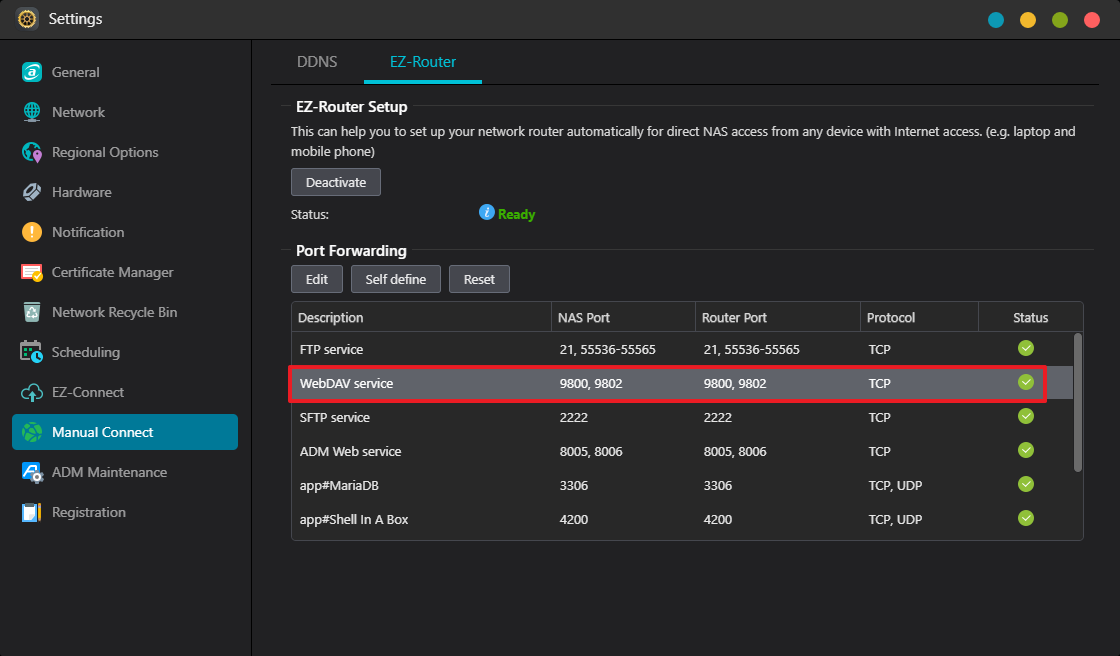Select the EZ-Router tab

pyautogui.click(x=423, y=62)
